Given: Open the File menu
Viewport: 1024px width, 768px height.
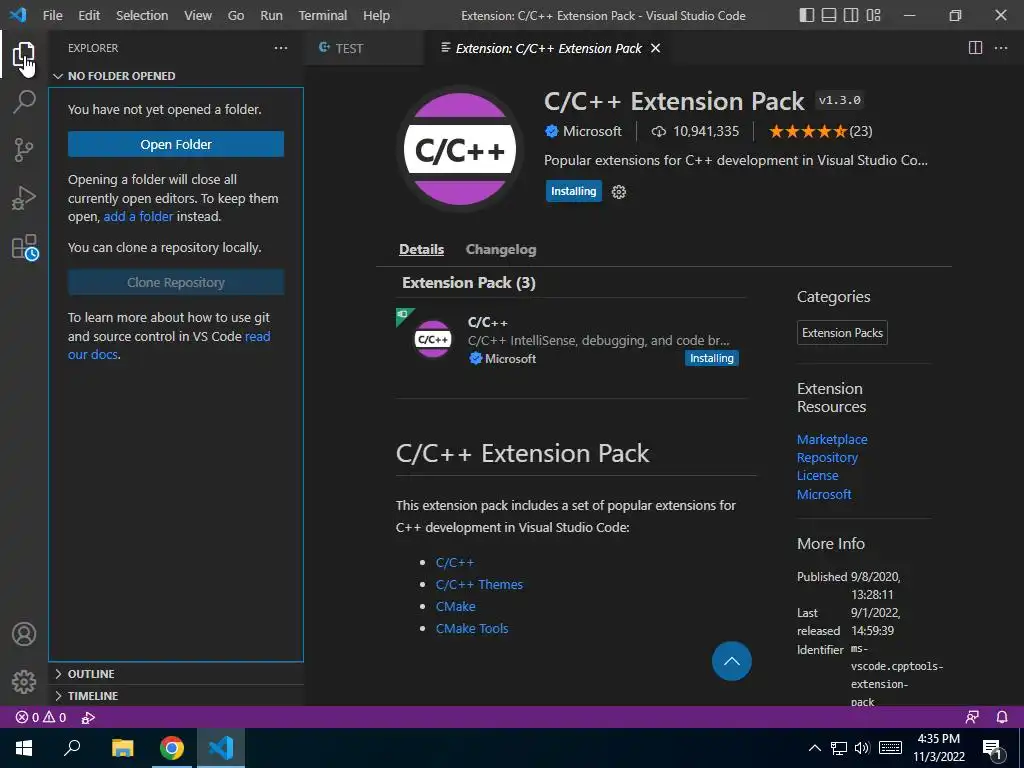Looking at the screenshot, I should [52, 15].
